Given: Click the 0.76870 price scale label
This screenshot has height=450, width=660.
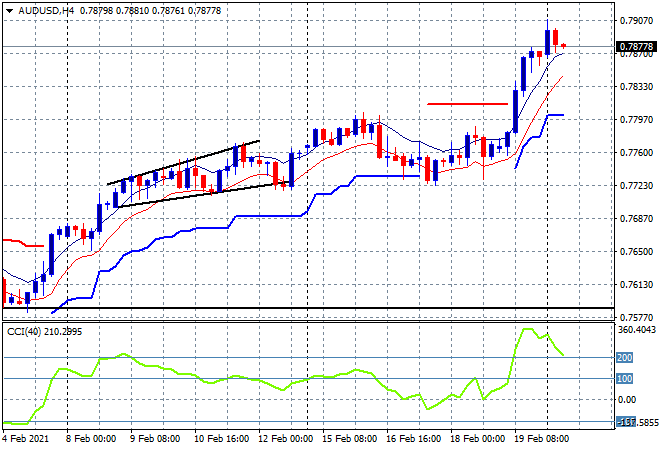Looking at the screenshot, I should click(x=636, y=218).
